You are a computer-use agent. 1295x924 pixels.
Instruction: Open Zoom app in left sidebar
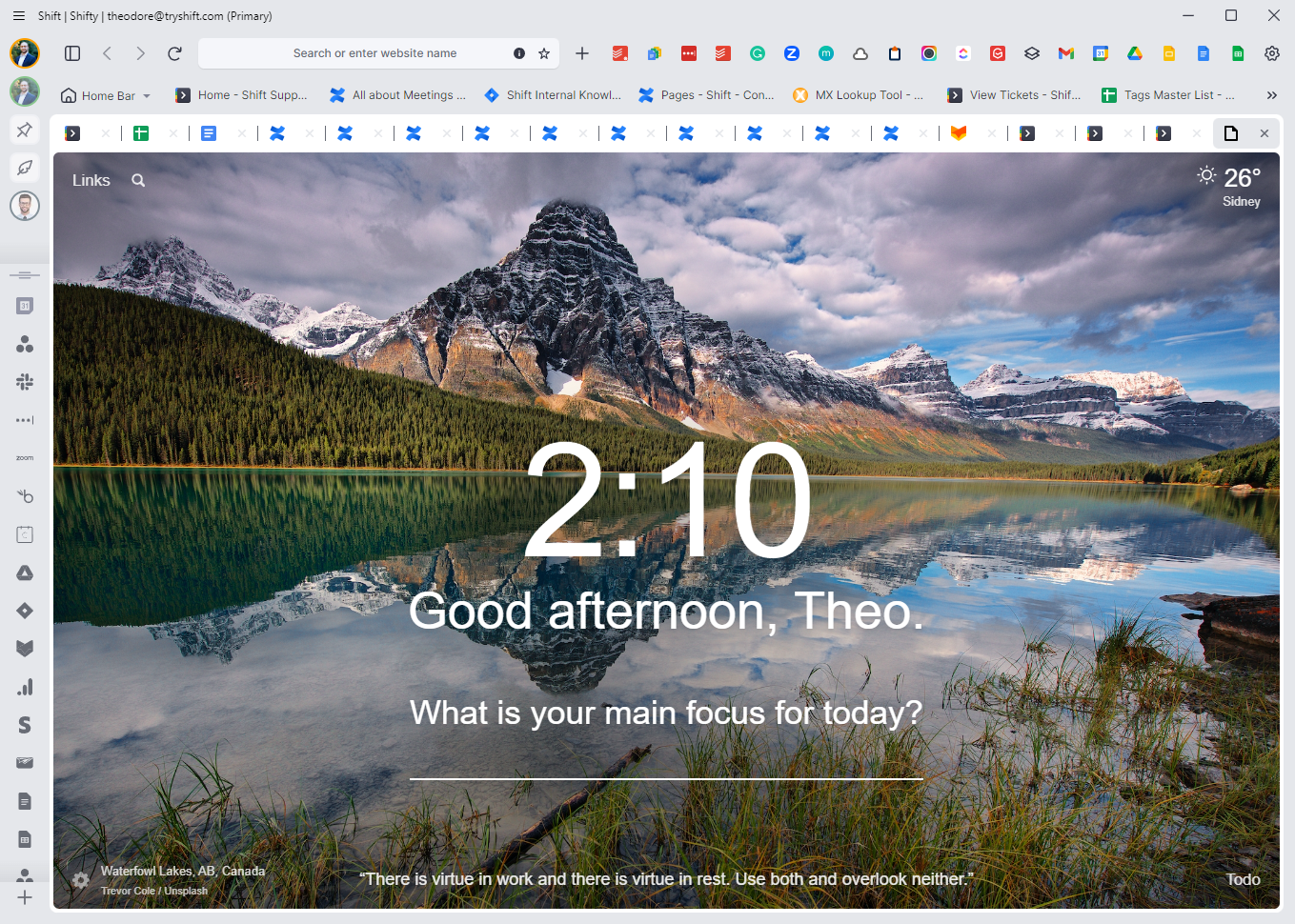(25, 458)
